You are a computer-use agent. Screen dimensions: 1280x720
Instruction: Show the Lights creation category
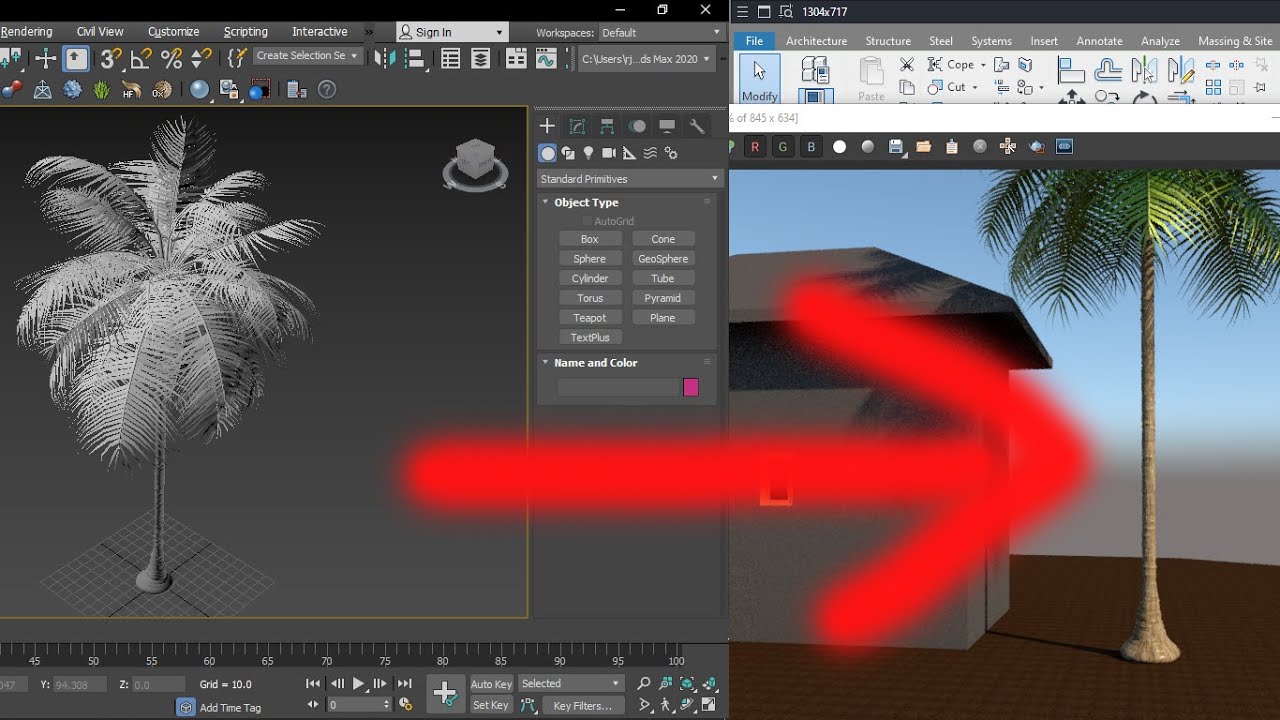pyautogui.click(x=588, y=153)
